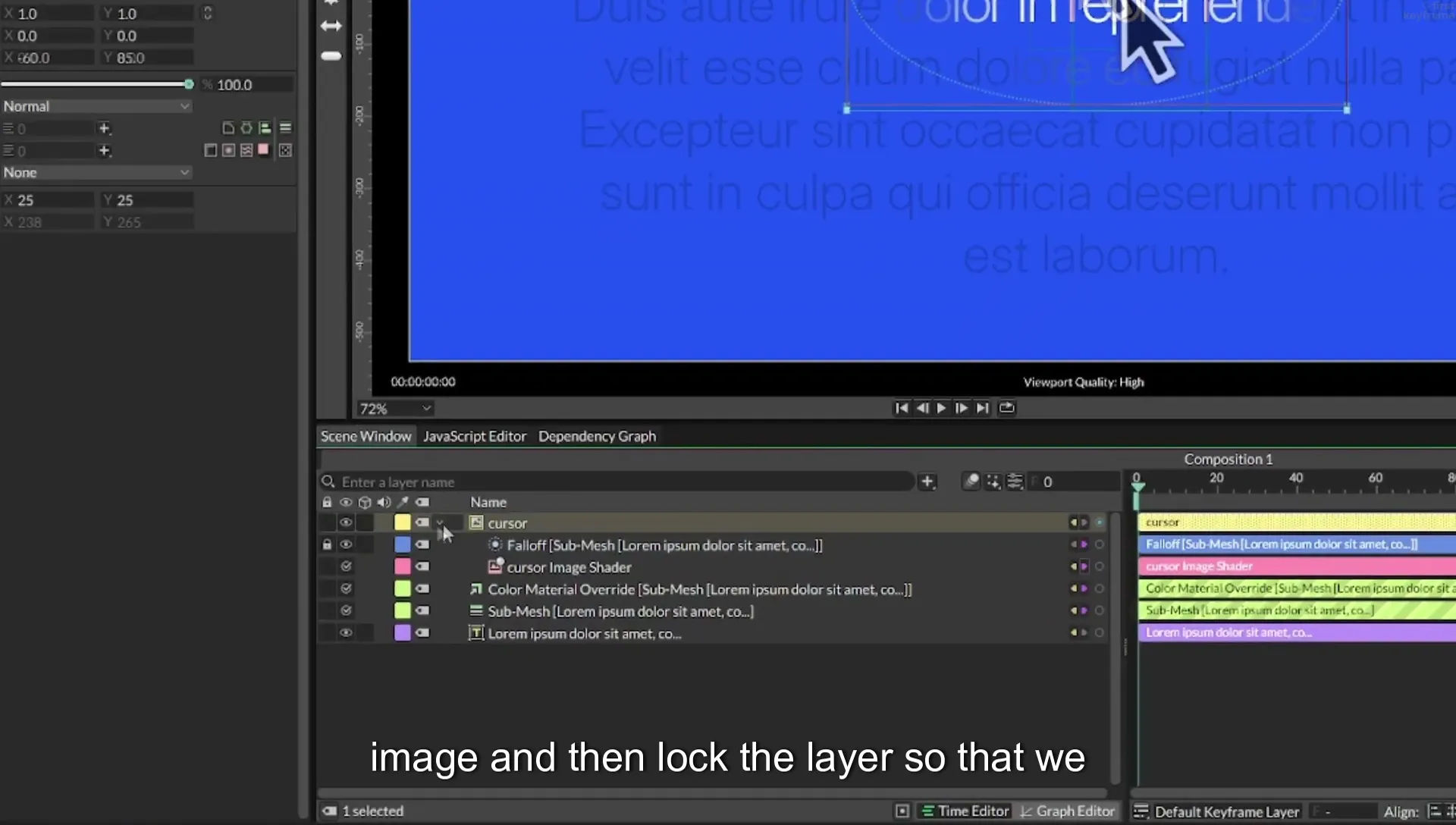Click the green aligned-bars icon in the attribute panel

click(x=265, y=128)
